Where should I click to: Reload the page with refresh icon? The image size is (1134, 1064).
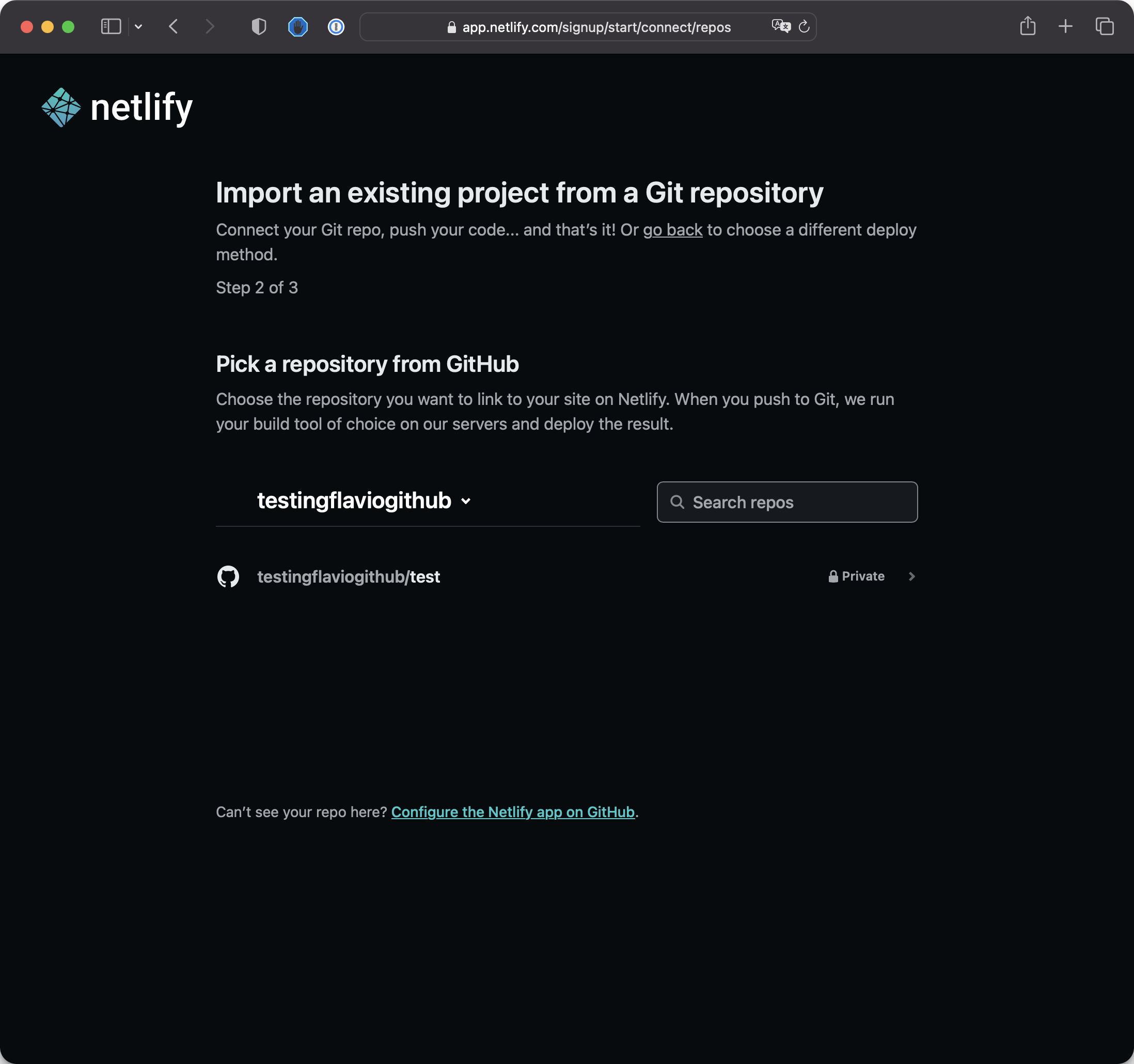pyautogui.click(x=804, y=27)
